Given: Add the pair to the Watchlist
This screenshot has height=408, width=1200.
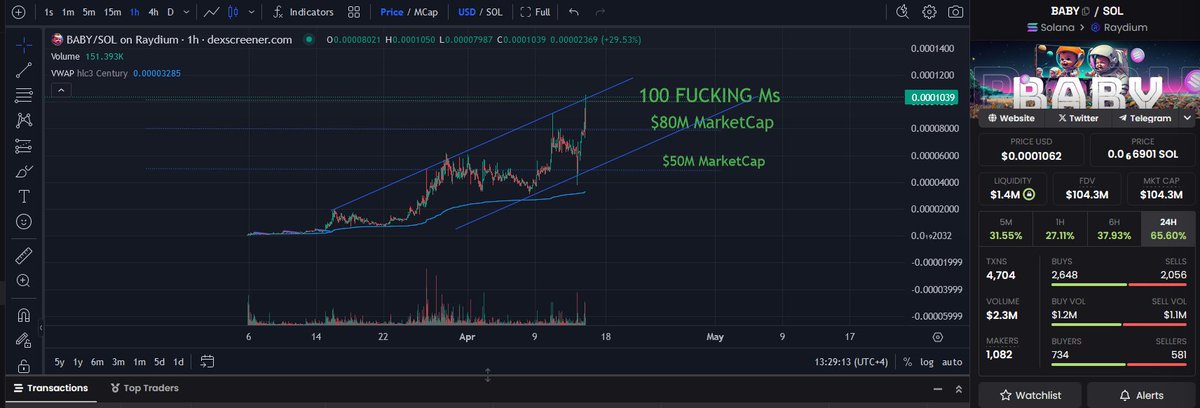Looking at the screenshot, I should [x=1030, y=395].
